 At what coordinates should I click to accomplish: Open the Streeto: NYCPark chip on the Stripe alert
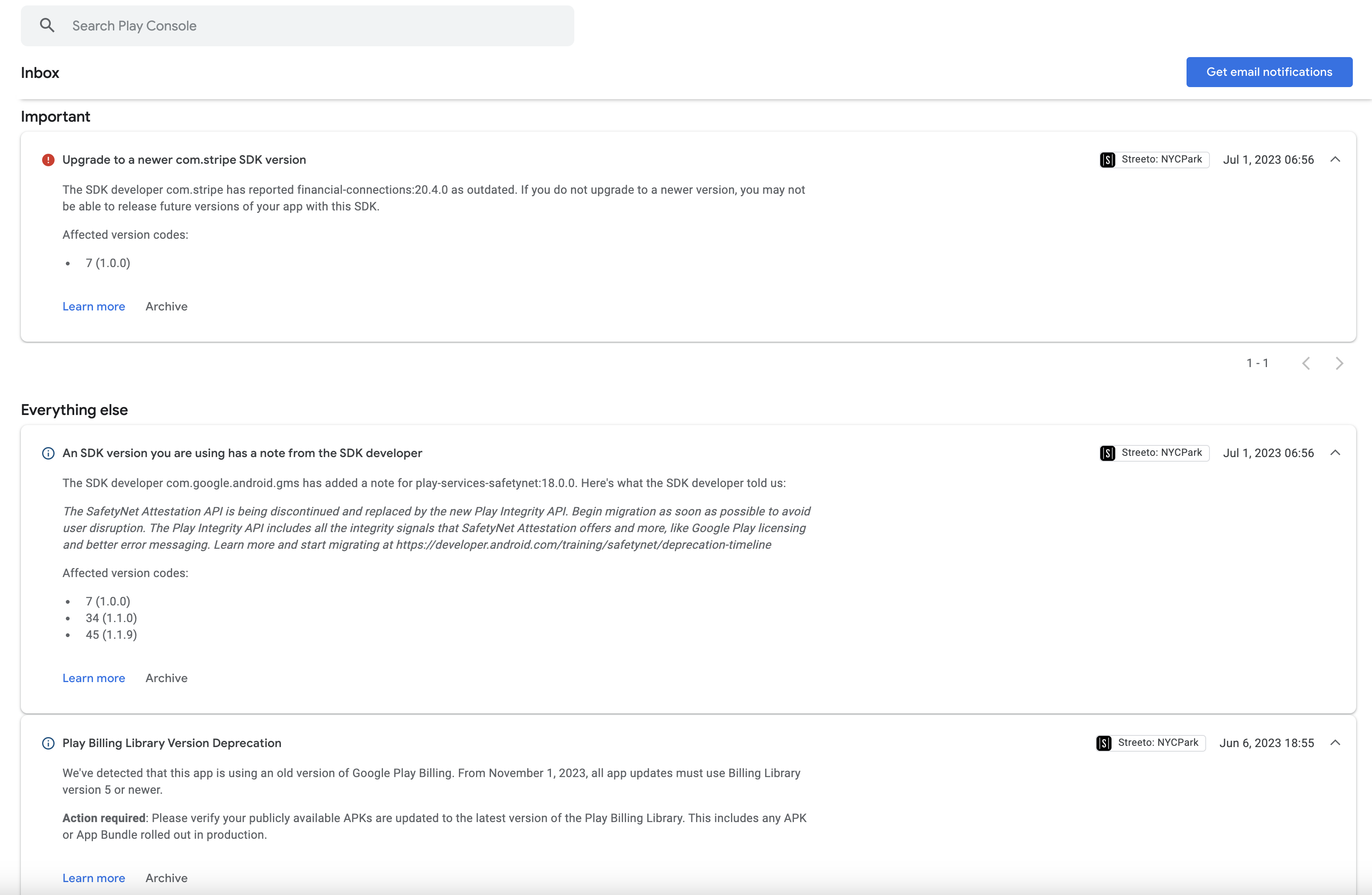1154,160
